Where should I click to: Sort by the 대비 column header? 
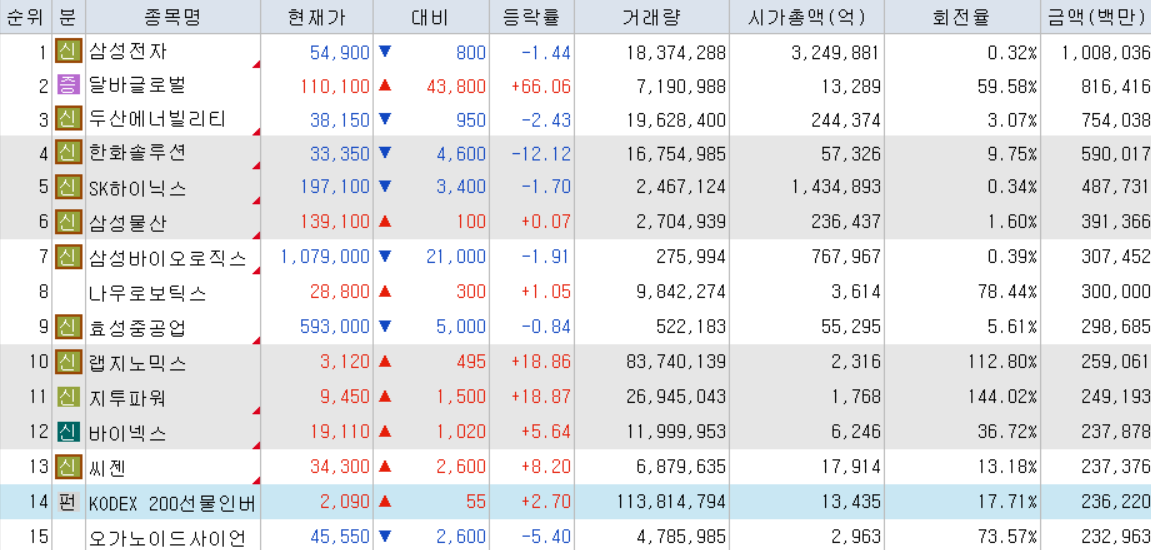pyautogui.click(x=431, y=17)
